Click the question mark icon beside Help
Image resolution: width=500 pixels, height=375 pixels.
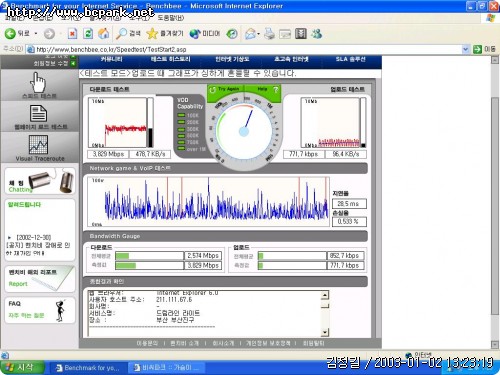point(275,89)
